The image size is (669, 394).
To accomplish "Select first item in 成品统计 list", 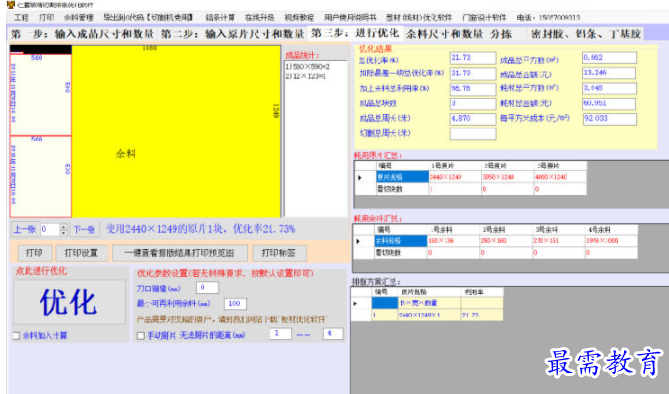I will pos(308,67).
